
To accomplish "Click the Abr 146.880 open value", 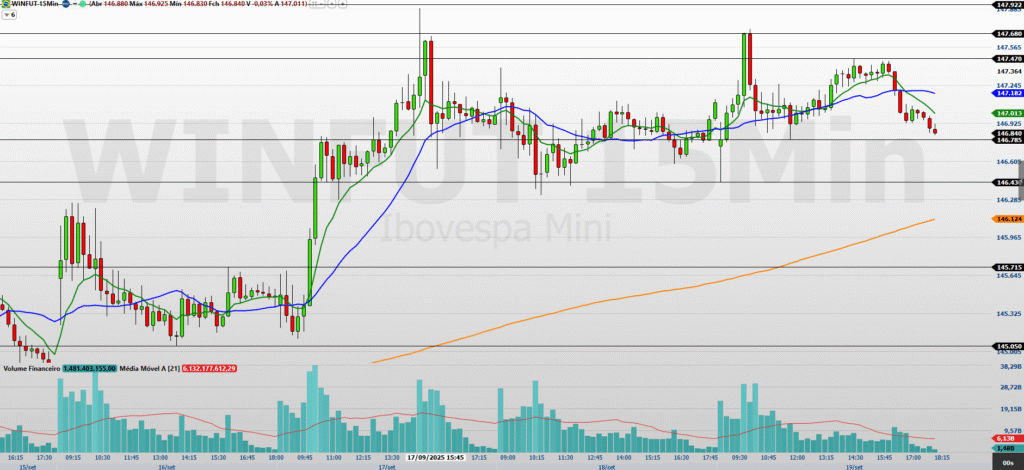I will point(110,4).
